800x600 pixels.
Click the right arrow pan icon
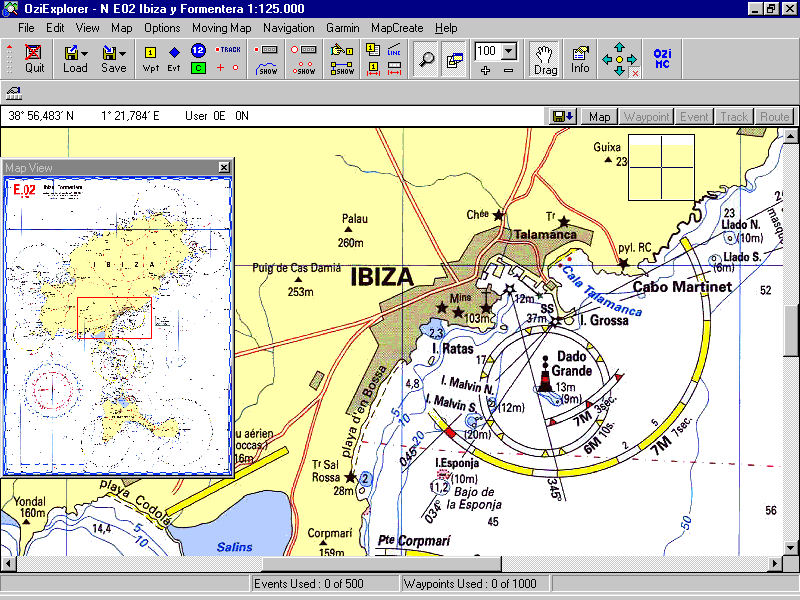(x=632, y=60)
